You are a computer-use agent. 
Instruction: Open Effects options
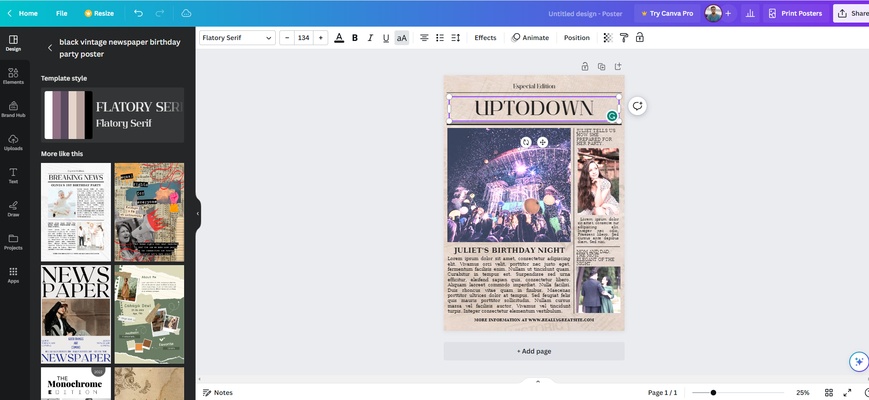point(485,38)
